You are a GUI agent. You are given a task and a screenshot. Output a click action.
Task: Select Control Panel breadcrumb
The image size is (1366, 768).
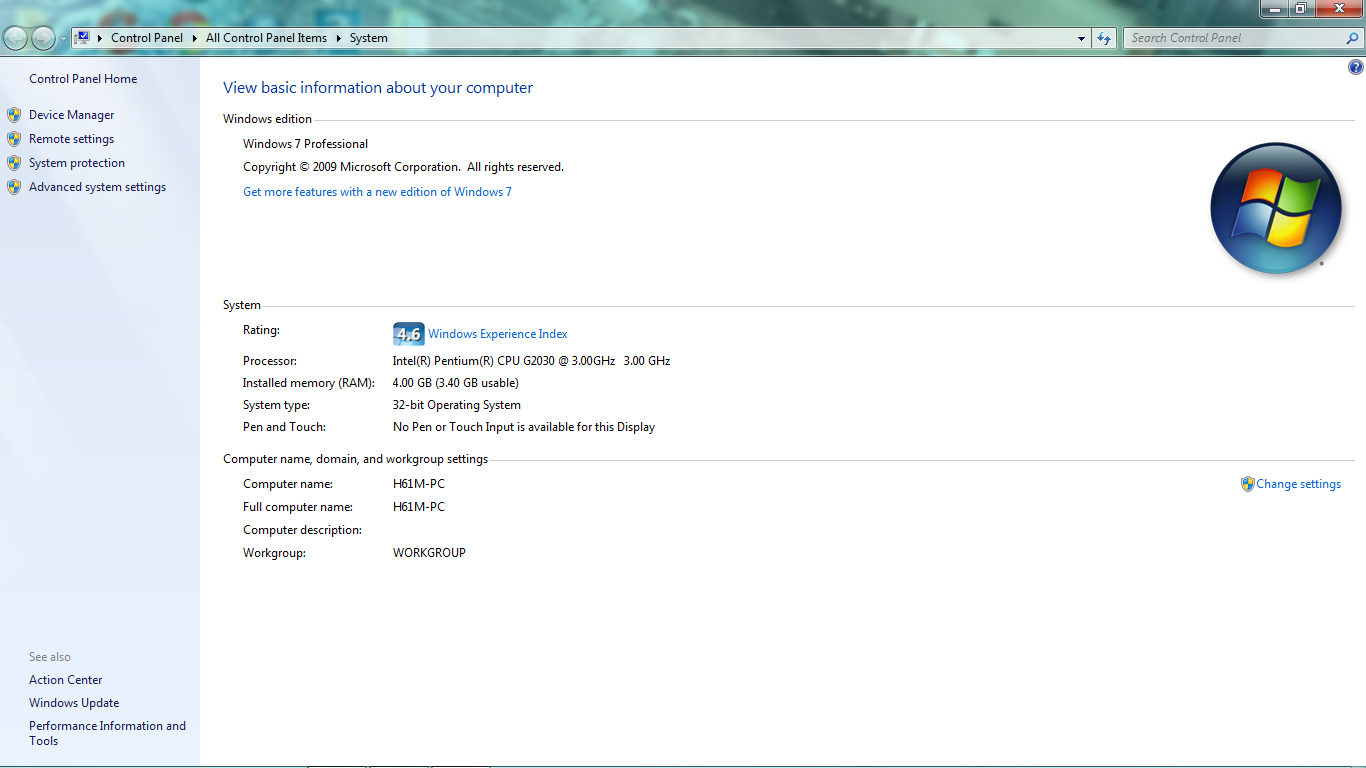coord(147,38)
